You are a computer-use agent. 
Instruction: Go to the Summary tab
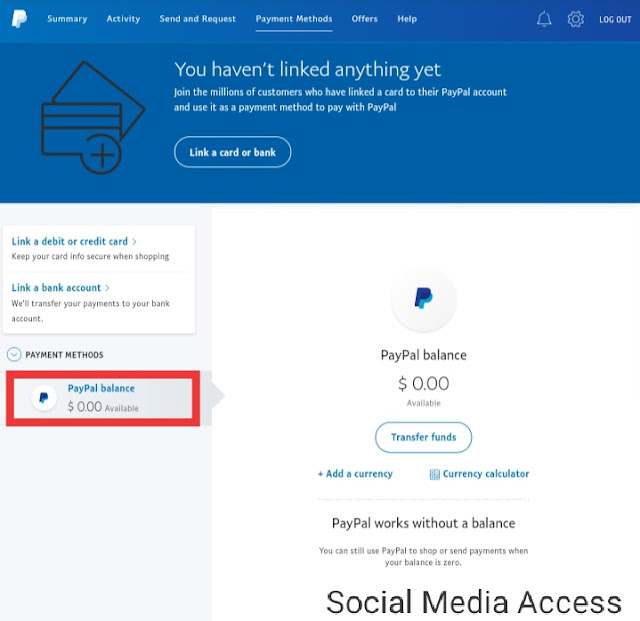67,19
